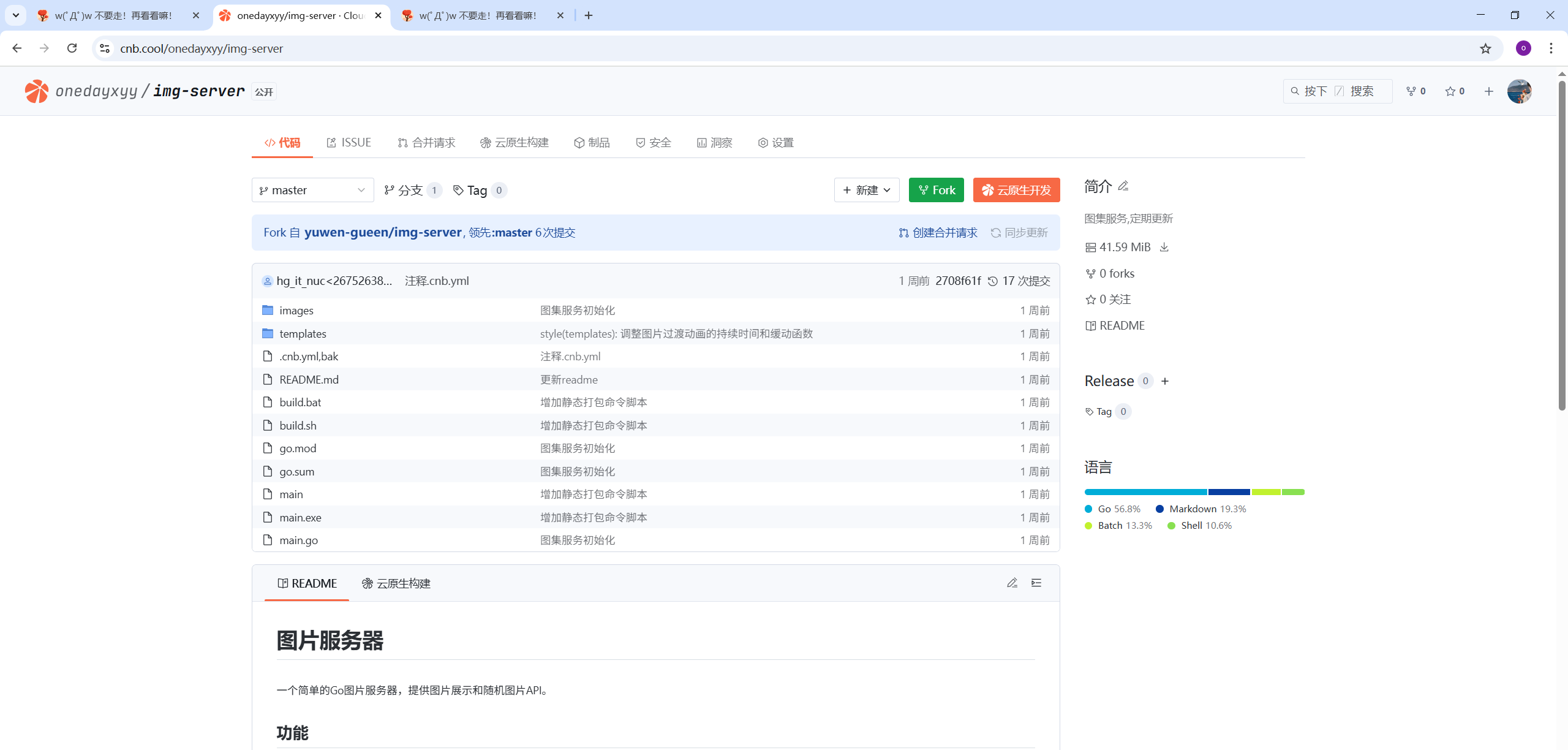The height and width of the screenshot is (750, 1568).
Task: Click the plus icon next to Release
Action: tap(1165, 381)
